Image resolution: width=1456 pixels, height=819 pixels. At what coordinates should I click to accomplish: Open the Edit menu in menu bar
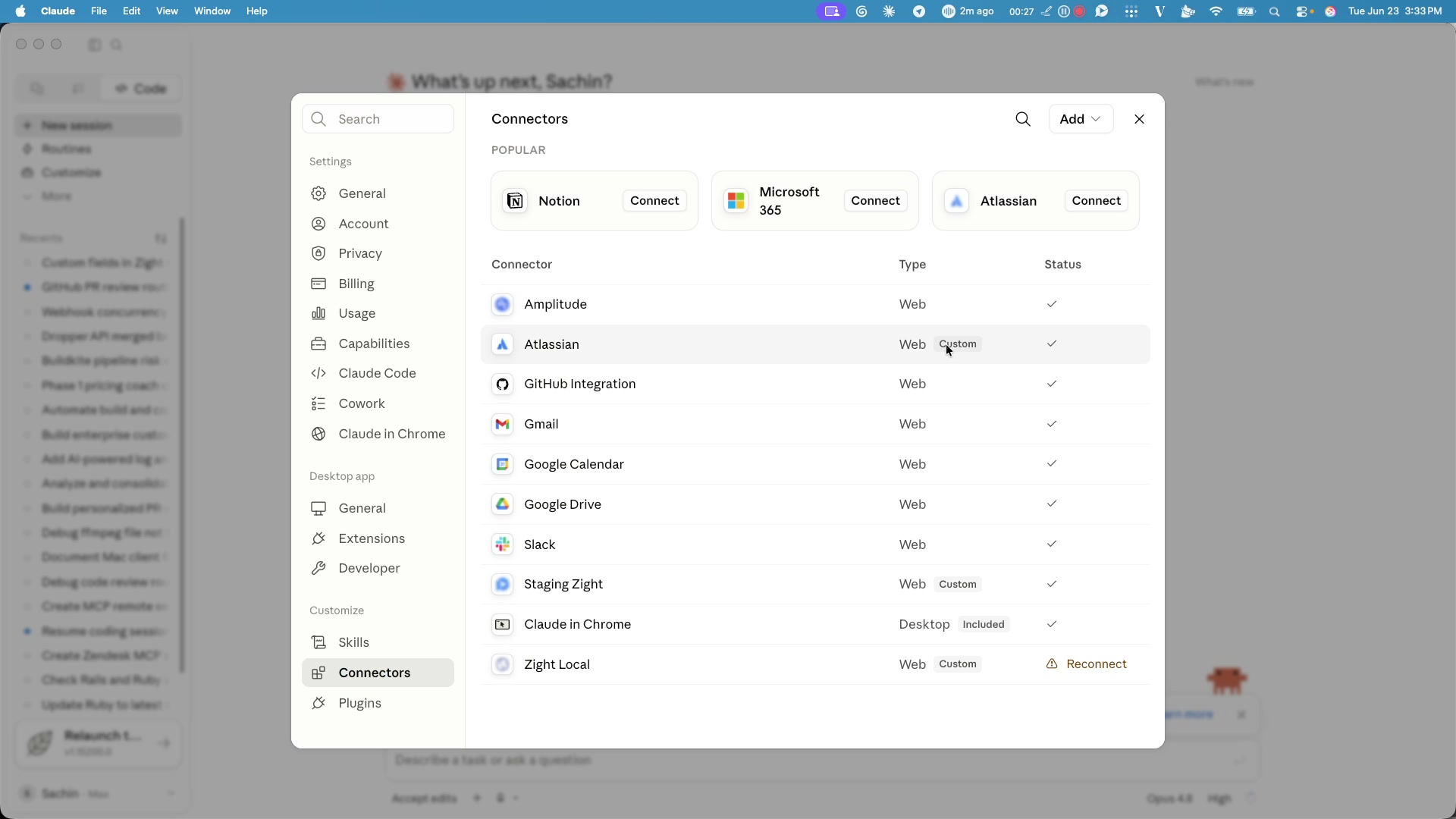coord(132,11)
